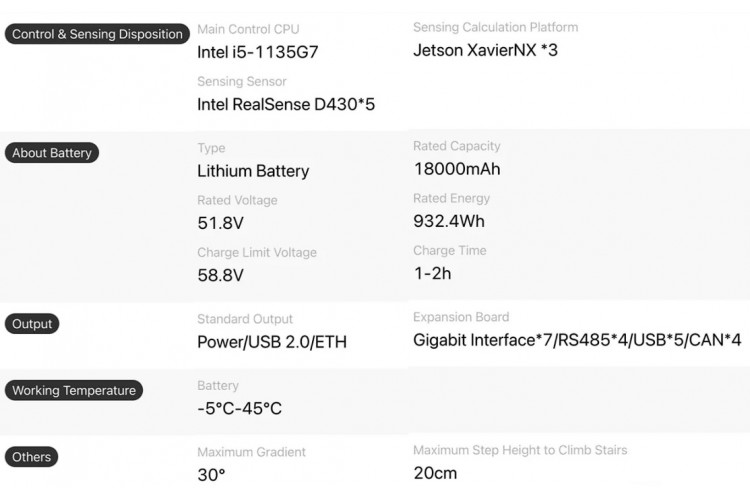The width and height of the screenshot is (750, 500).
Task: Select the 20cm step height value
Action: click(x=435, y=473)
